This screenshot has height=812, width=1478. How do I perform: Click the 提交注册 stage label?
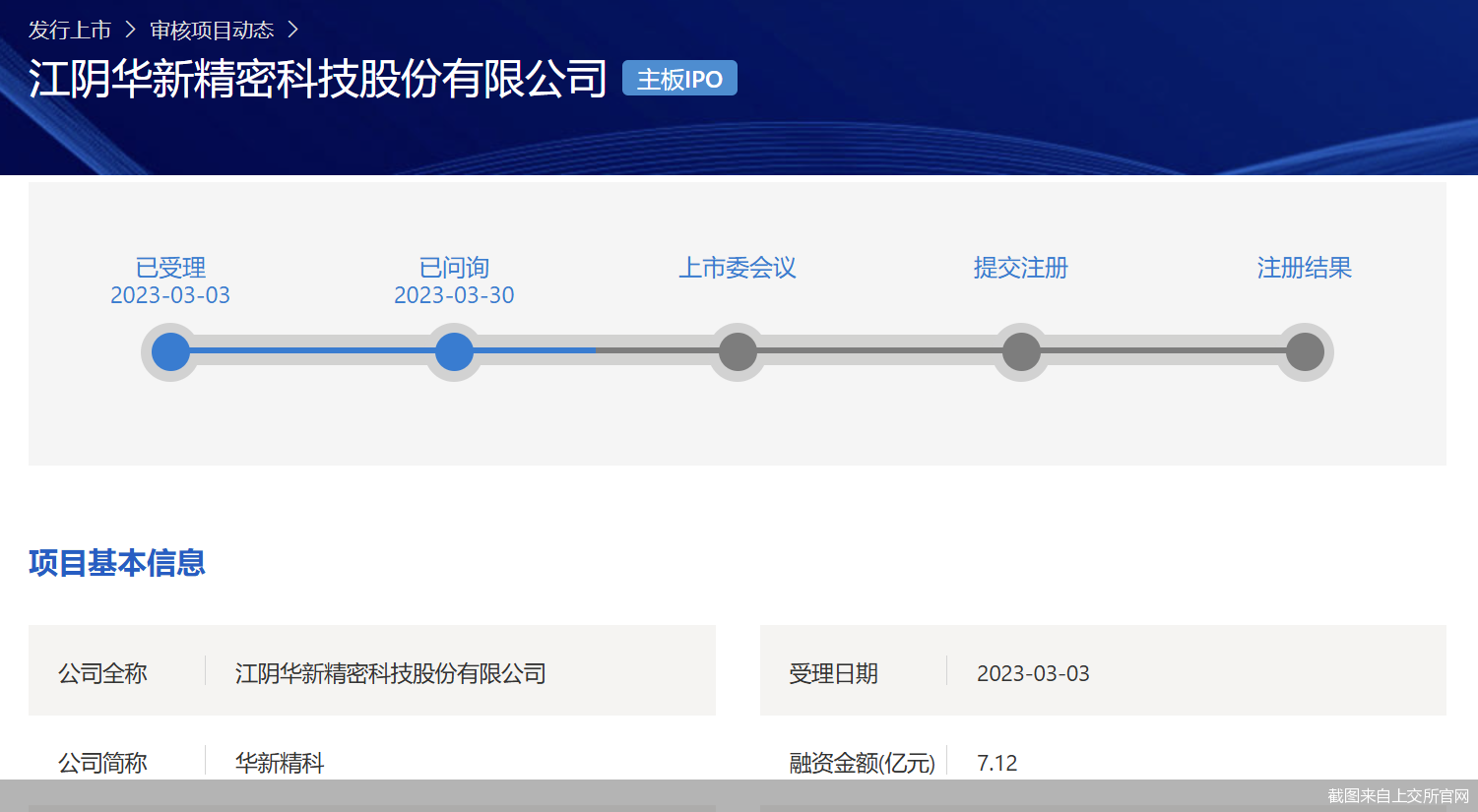(x=1021, y=268)
